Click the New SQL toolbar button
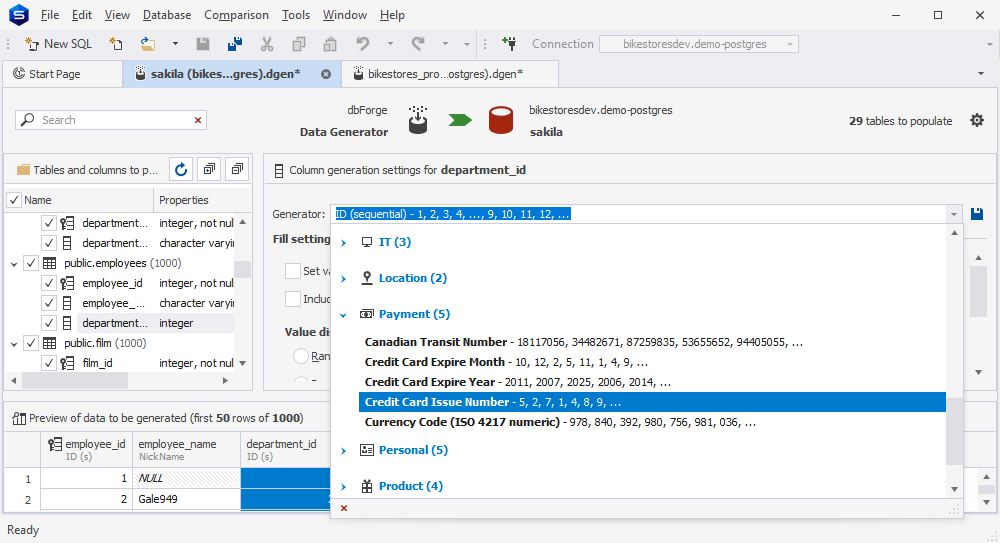The height and width of the screenshot is (543, 1000). 58,44
